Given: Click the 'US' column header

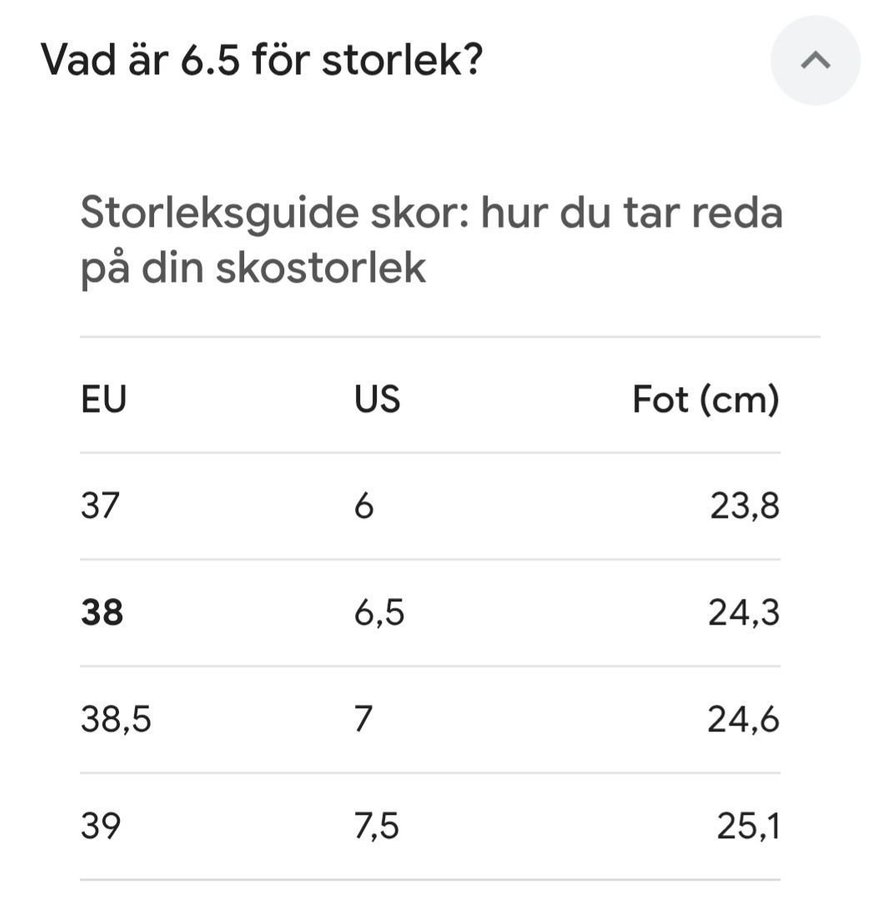Looking at the screenshot, I should [377, 399].
